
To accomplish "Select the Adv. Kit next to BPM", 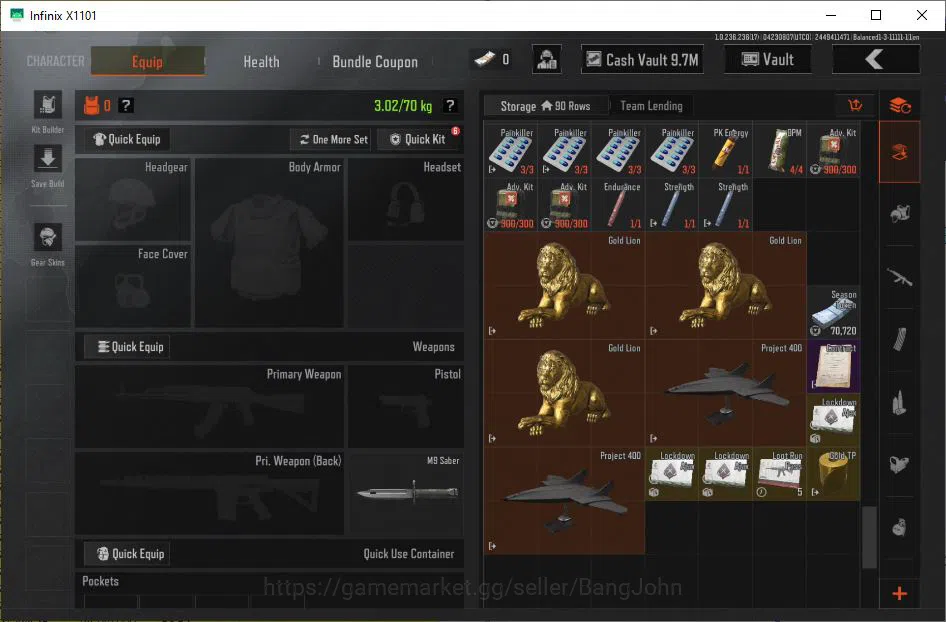I will [833, 151].
